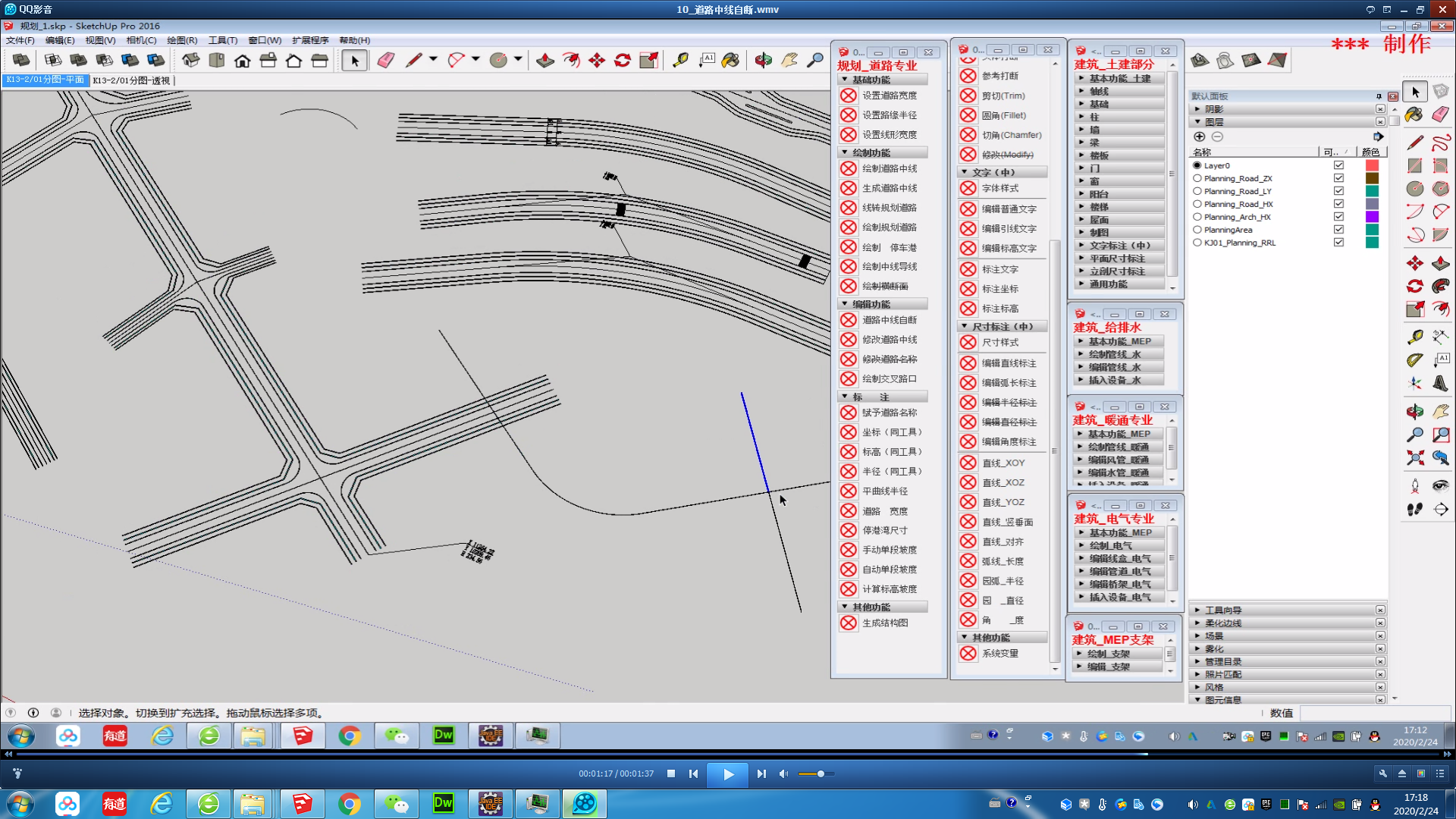Open the 编辑(E) menu
The height and width of the screenshot is (819, 1456).
60,40
